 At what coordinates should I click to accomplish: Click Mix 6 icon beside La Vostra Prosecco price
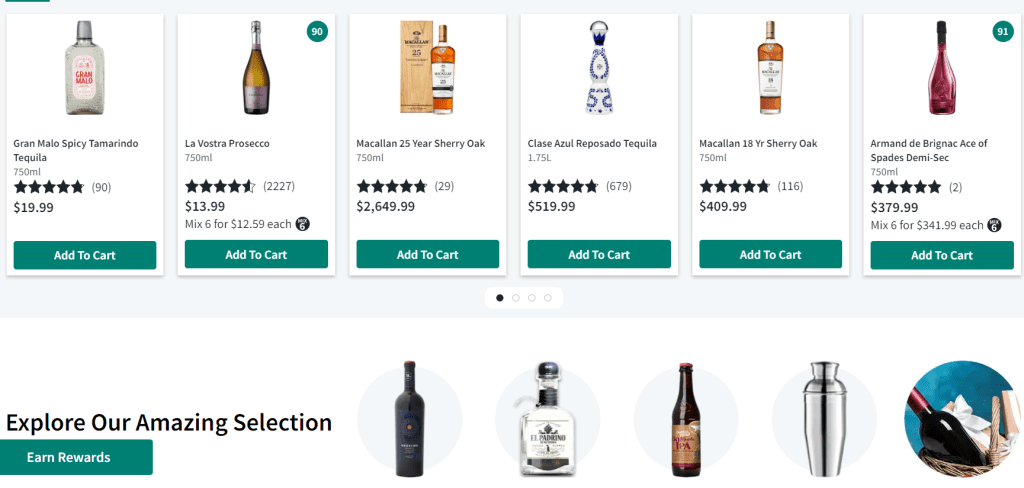(303, 224)
